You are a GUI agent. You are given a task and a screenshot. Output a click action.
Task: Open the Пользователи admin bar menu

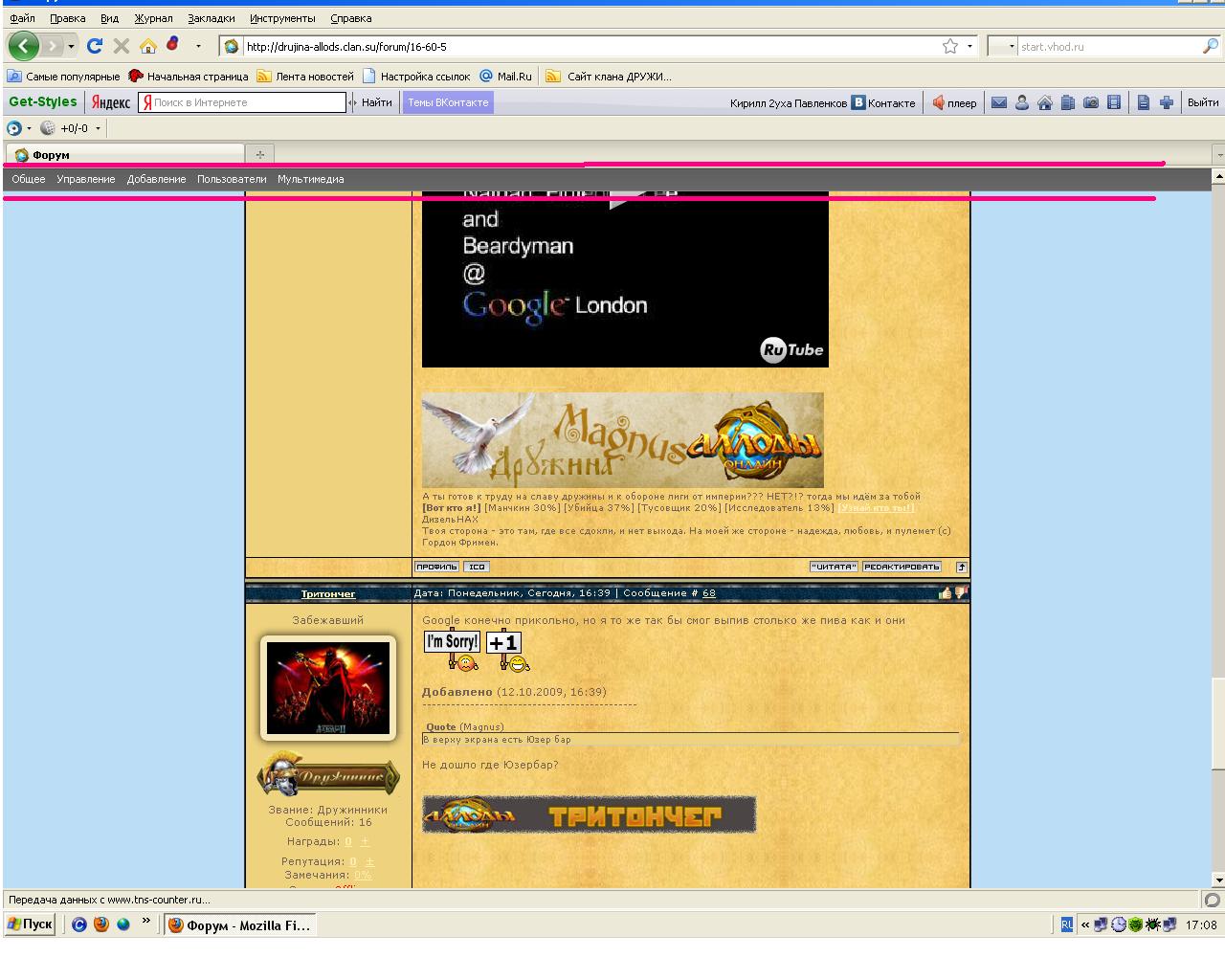(x=232, y=179)
